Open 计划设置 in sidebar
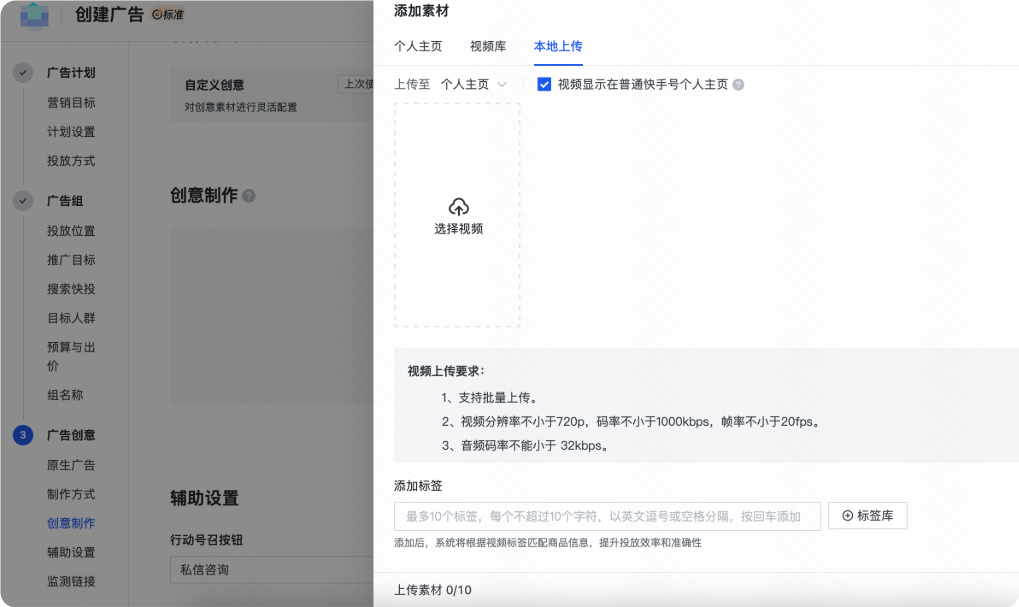Image resolution: width=1019 pixels, height=607 pixels. 71,132
